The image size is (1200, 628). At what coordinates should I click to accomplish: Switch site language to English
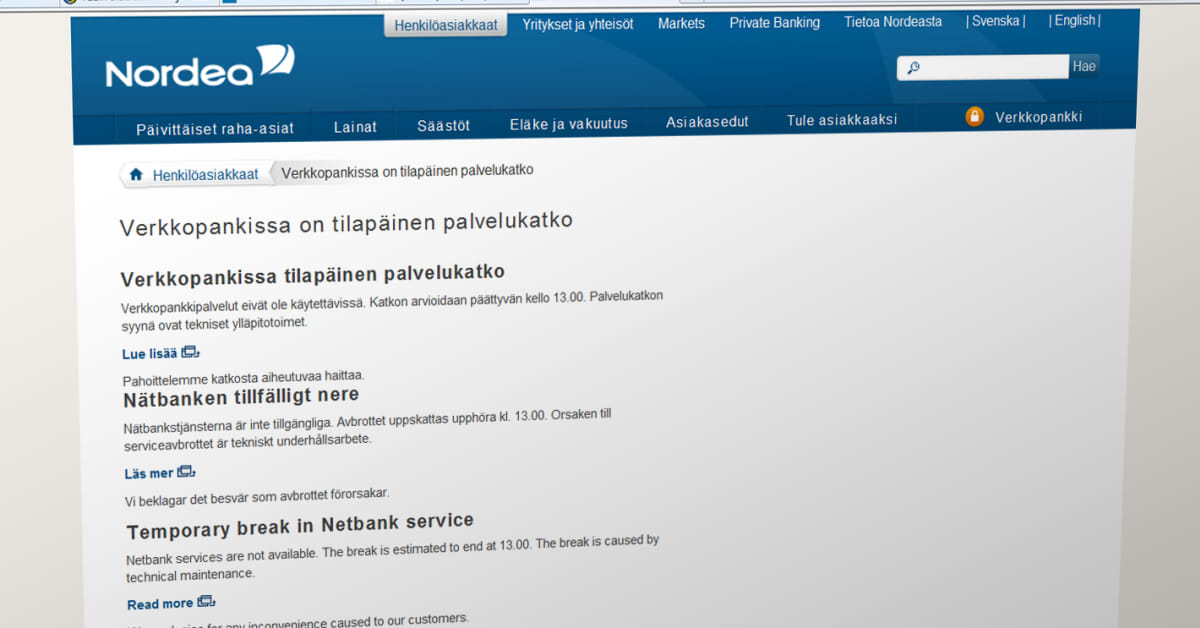pos(1073,20)
